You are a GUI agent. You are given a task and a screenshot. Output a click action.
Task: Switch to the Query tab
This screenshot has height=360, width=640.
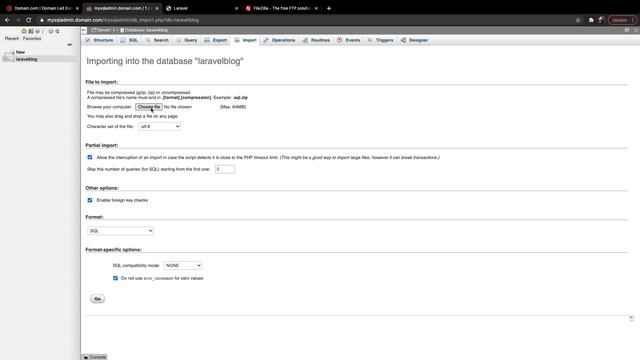tap(187, 40)
